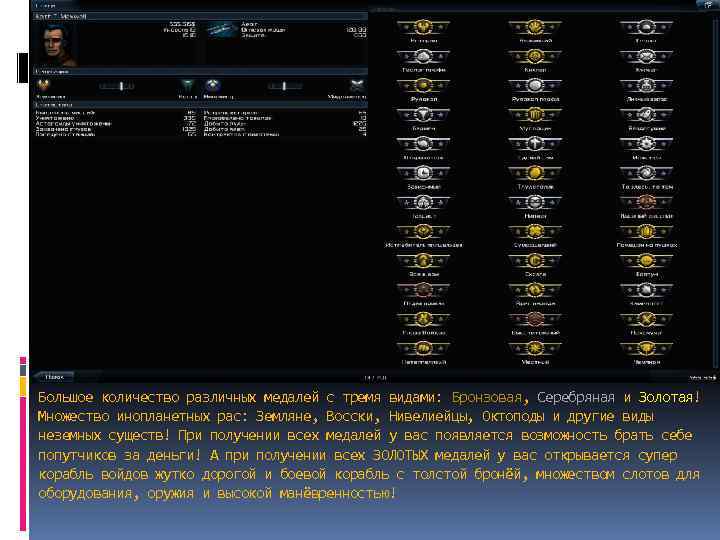This screenshot has width=720, height=540.
Task: Select the gold medal directly below Скряга
Action: [x=534, y=291]
